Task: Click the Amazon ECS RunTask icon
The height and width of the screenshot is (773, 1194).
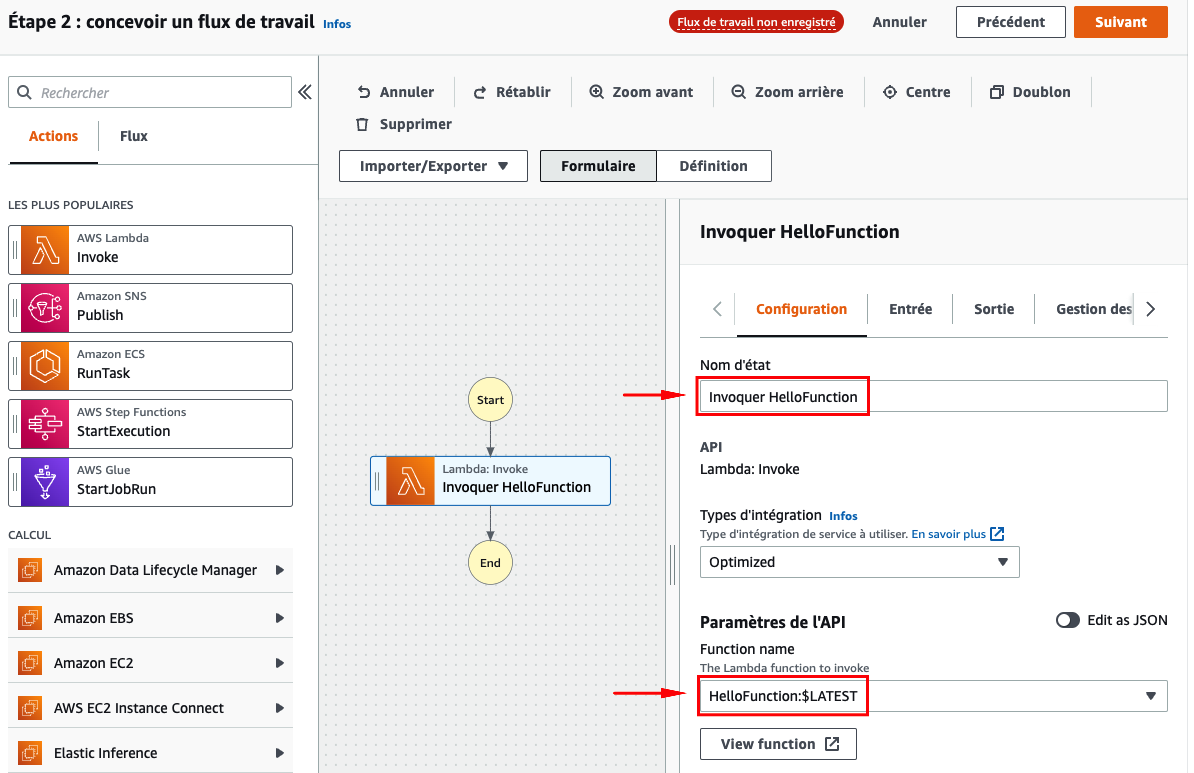Action: point(45,366)
